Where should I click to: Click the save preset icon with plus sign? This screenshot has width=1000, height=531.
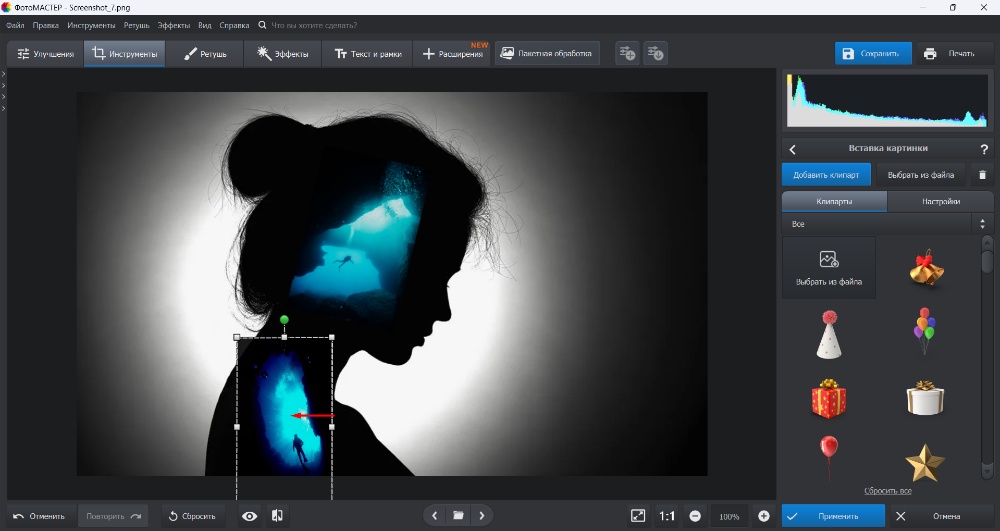[x=627, y=53]
